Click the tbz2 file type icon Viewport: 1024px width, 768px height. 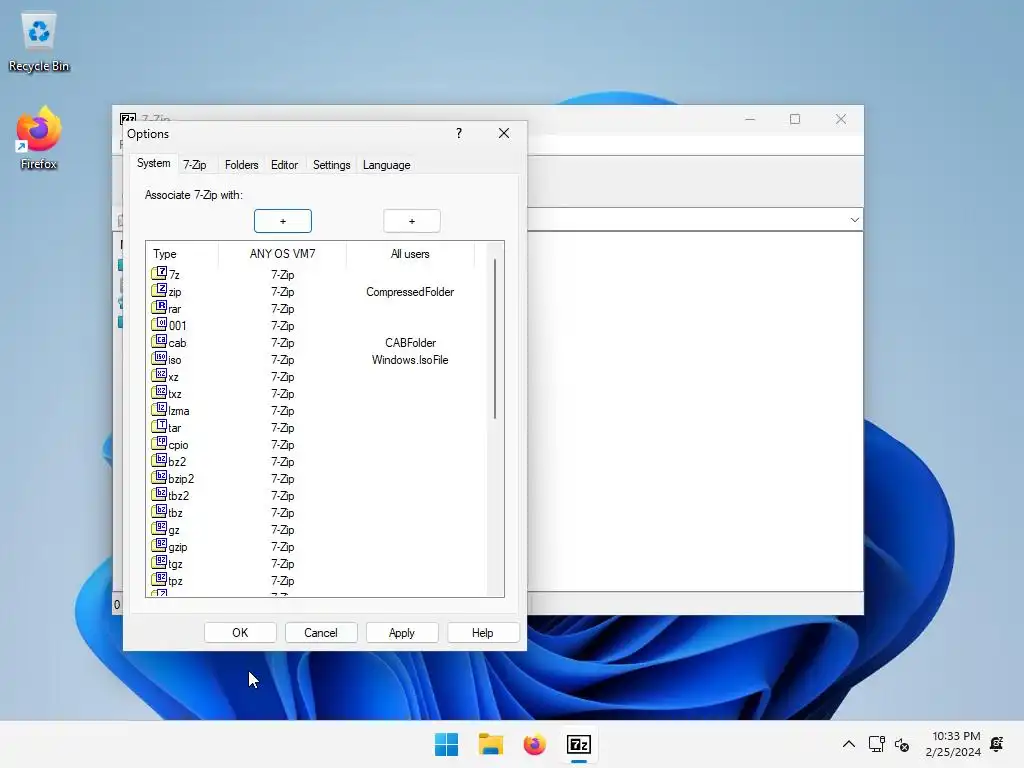pyautogui.click(x=159, y=494)
